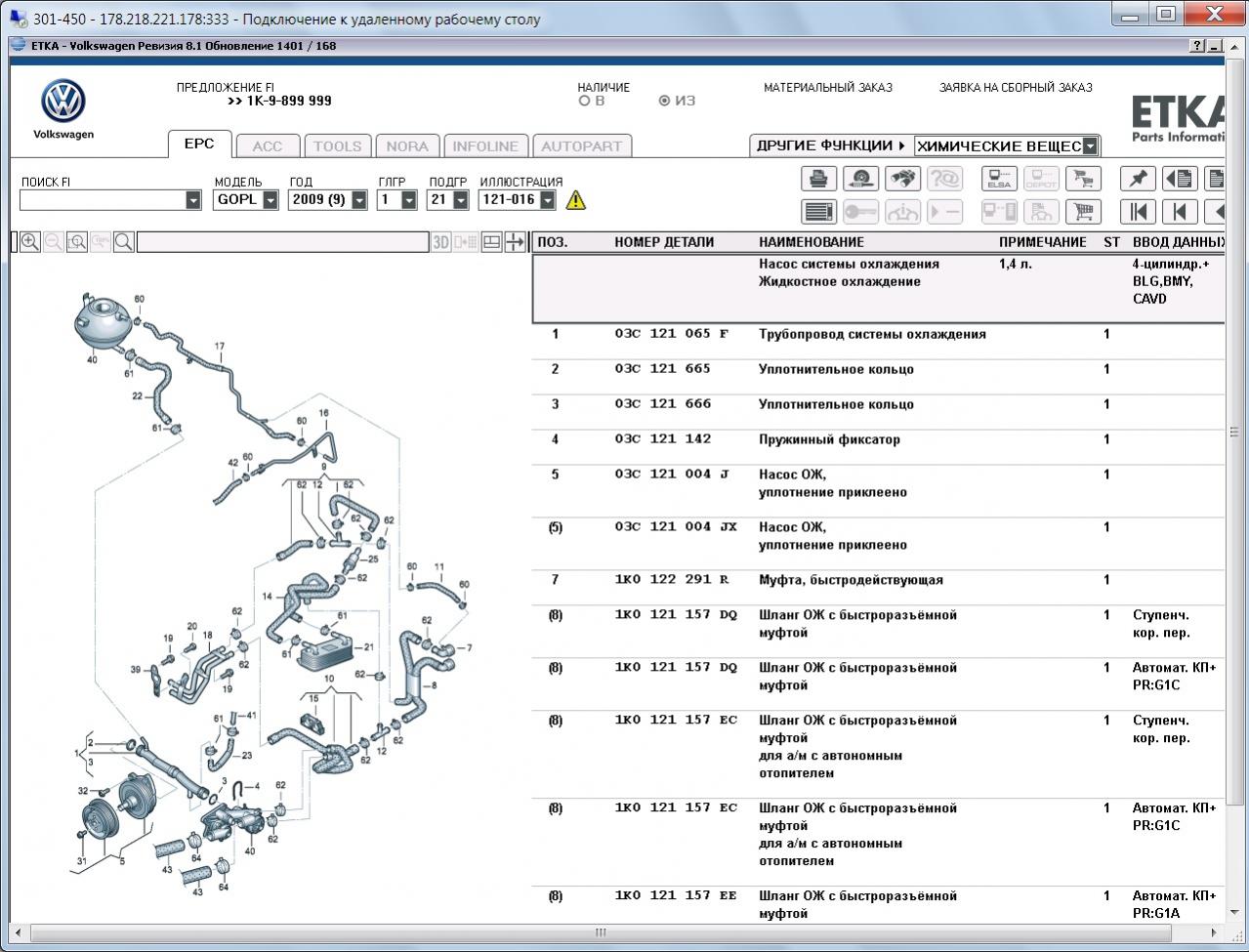Expand the ИЛЛЮСТРАЦИЯ dropdown 121-016
Screen dimensions: 1249x952
click(x=548, y=200)
